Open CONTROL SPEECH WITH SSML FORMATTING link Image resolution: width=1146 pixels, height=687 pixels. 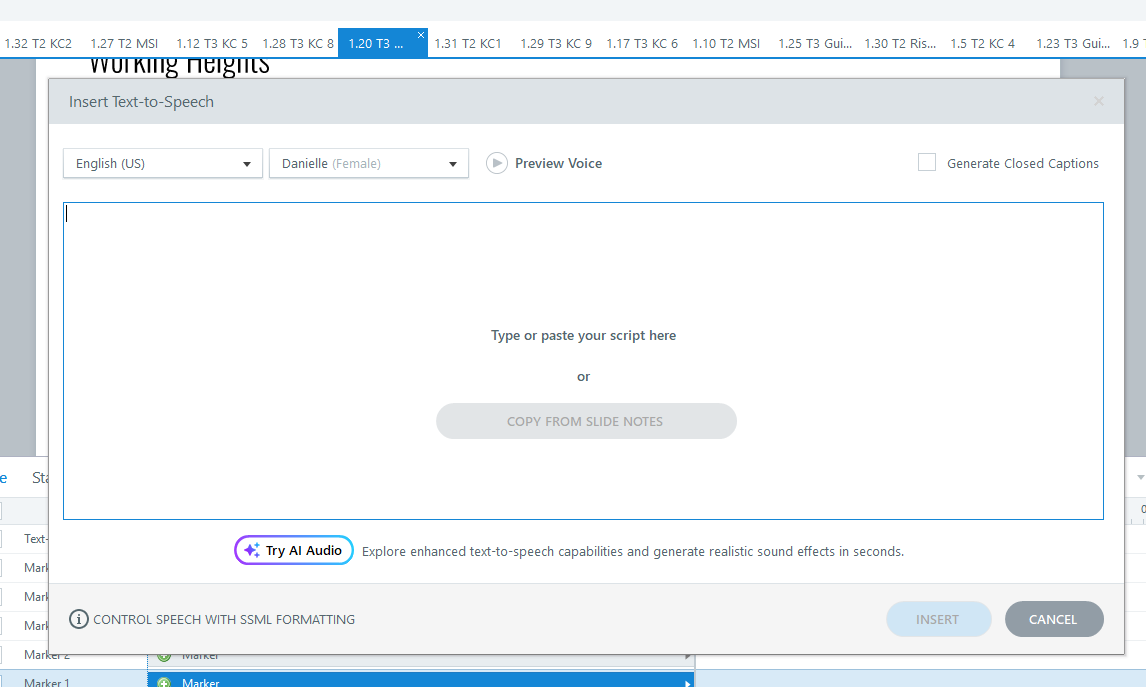[x=224, y=620]
